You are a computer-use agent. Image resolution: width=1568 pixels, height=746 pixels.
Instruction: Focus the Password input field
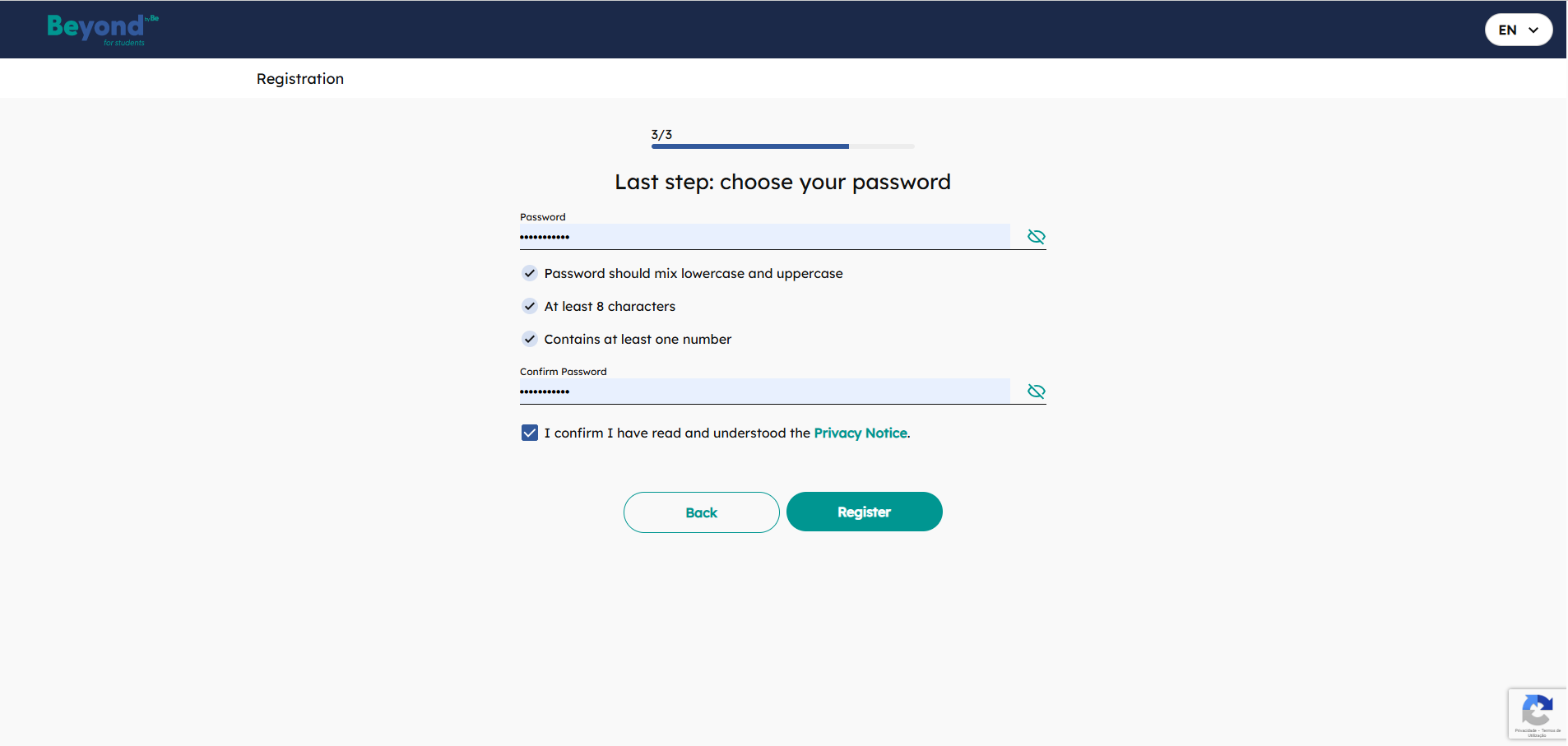pos(764,237)
